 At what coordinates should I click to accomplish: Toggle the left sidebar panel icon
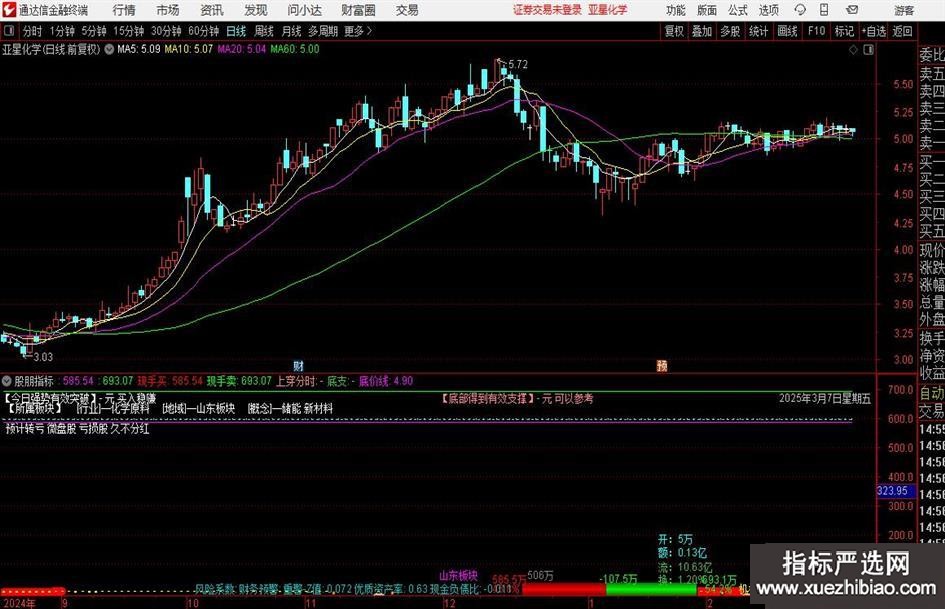9,31
